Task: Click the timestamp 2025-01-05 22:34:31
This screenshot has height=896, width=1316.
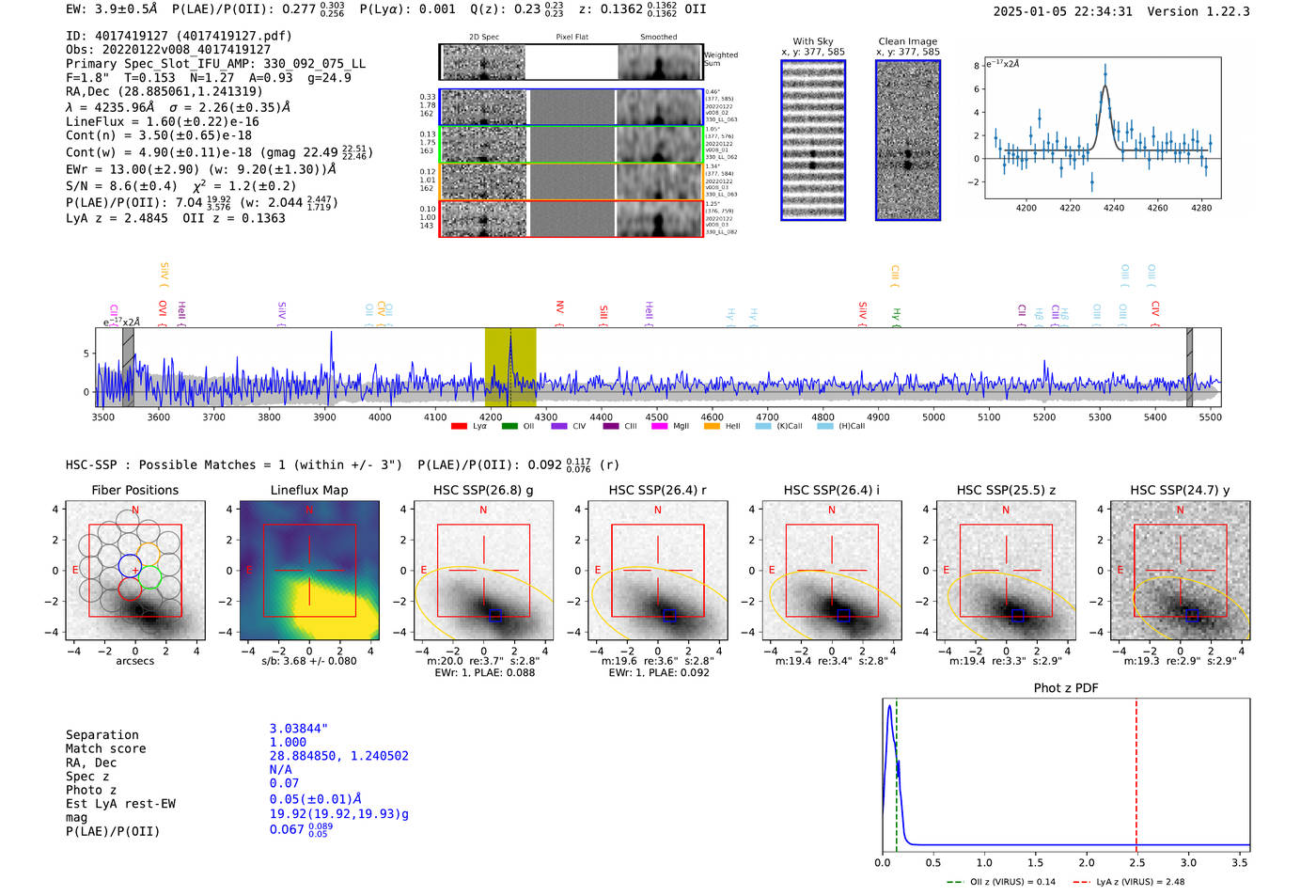Action: (1063, 11)
